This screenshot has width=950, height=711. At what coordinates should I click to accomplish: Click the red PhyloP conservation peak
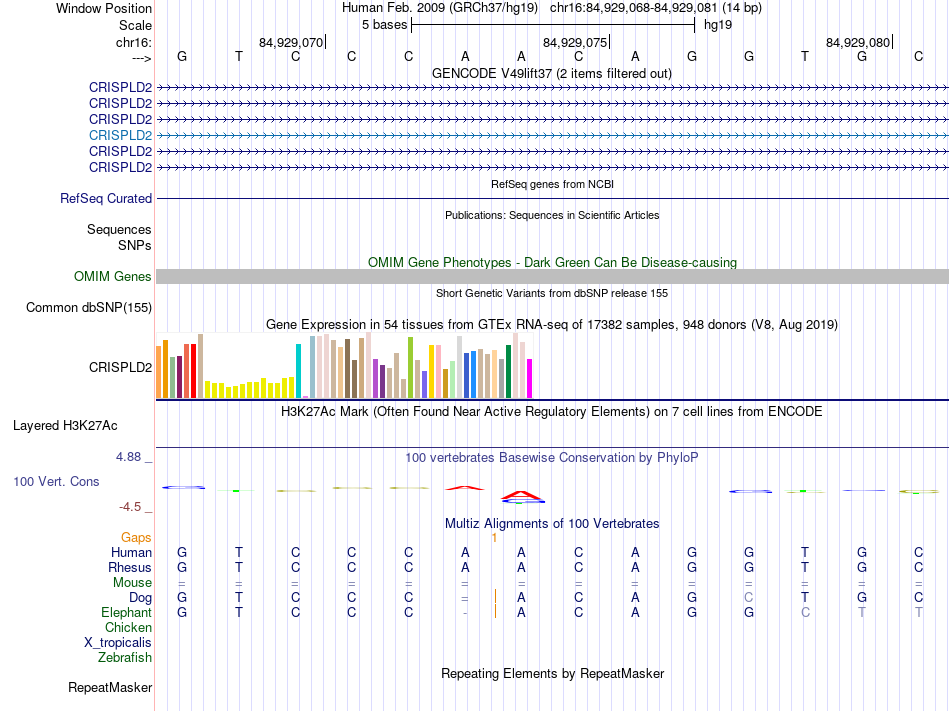[x=521, y=494]
